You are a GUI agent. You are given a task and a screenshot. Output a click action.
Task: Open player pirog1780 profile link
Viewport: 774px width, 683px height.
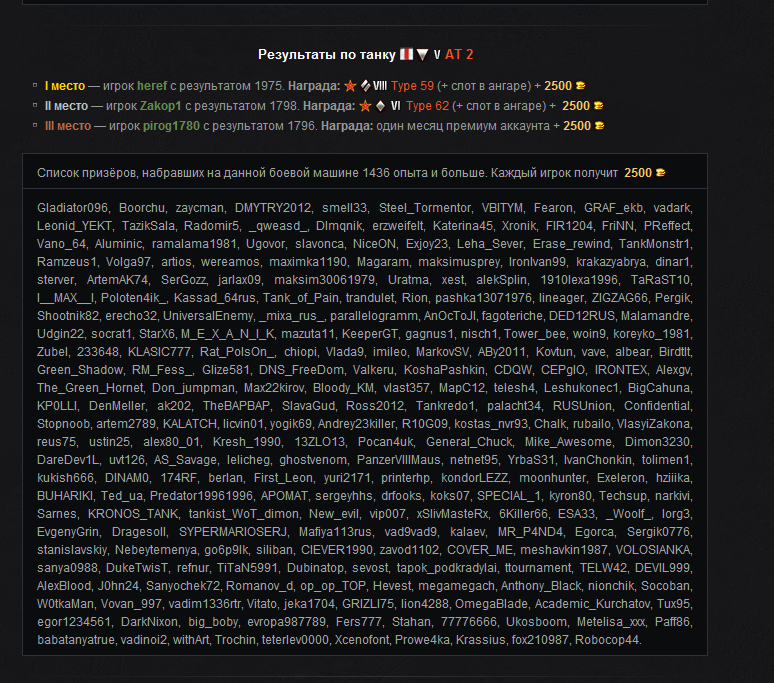(x=171, y=126)
